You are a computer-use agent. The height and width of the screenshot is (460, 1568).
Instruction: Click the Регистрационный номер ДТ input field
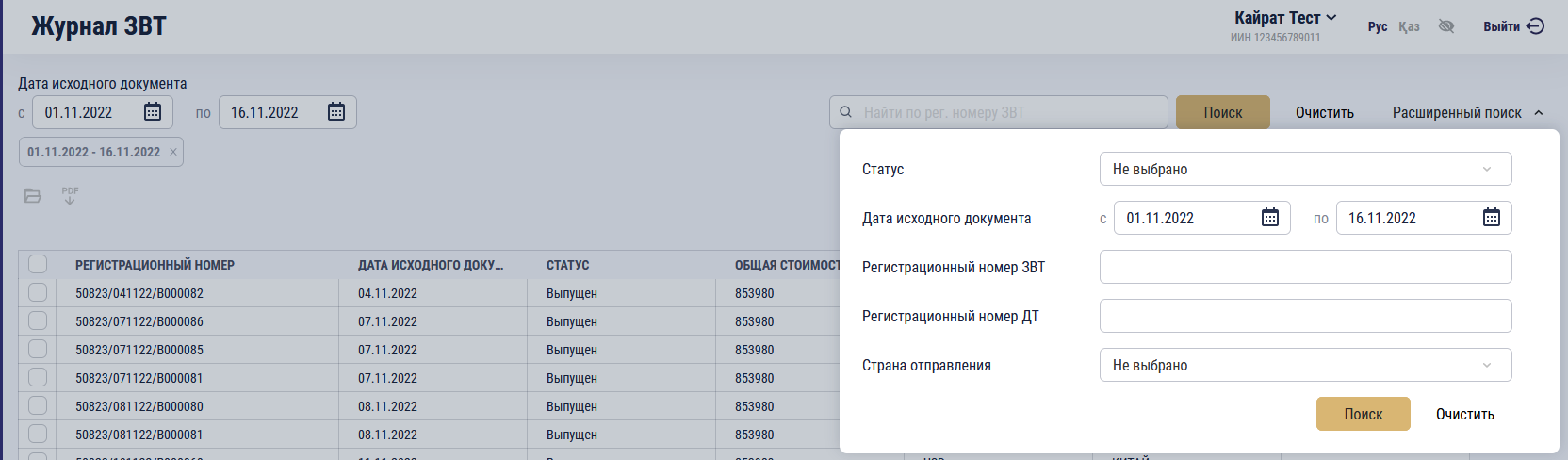coord(1305,316)
